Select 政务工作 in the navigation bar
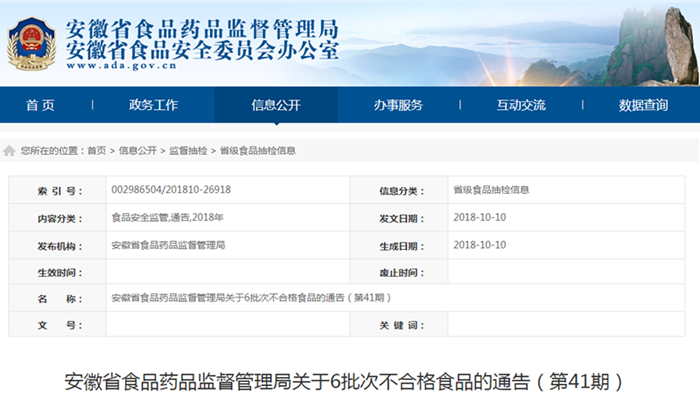The height and width of the screenshot is (406, 700). (x=154, y=105)
